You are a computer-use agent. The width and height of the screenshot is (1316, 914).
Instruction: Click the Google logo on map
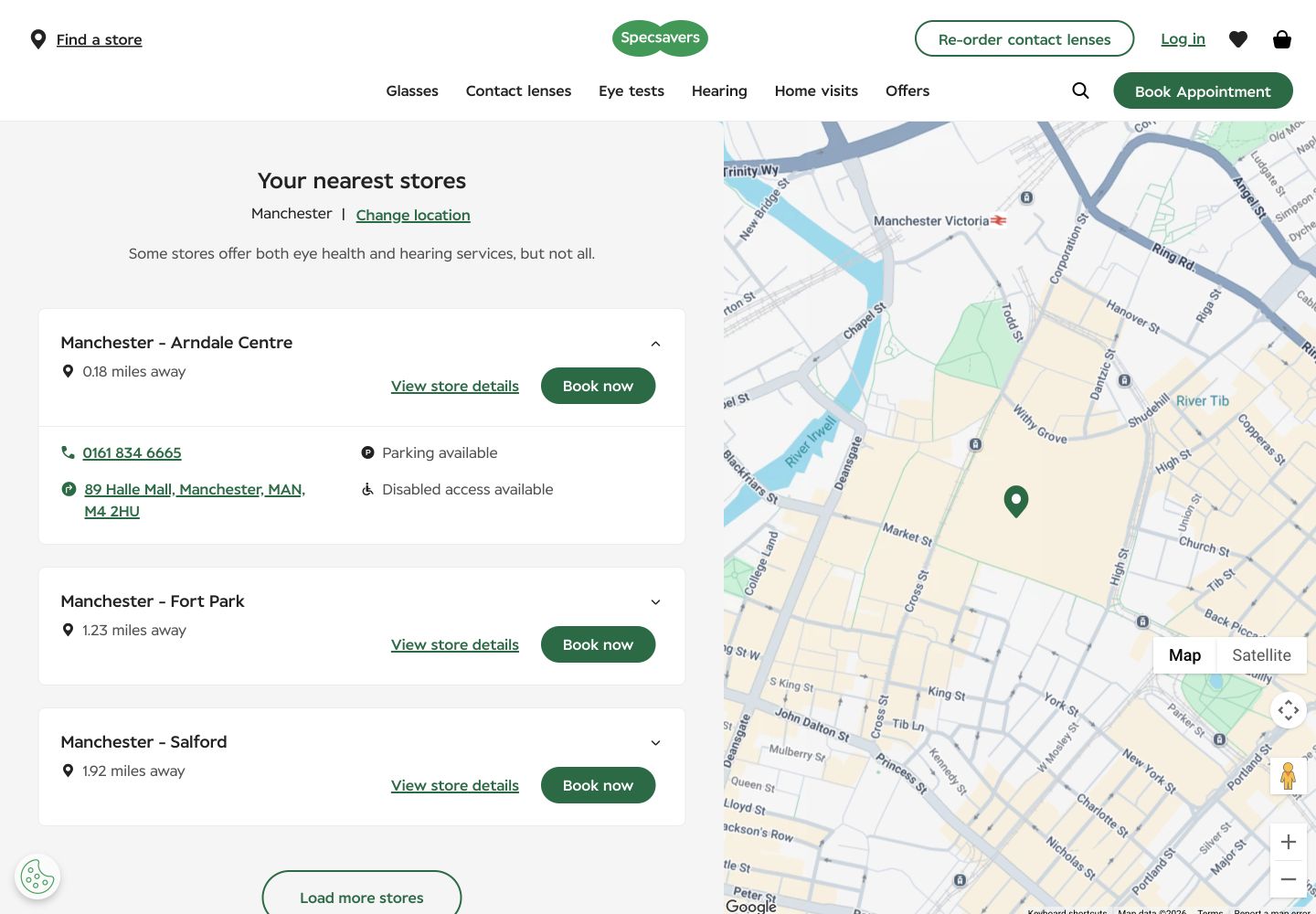751,905
